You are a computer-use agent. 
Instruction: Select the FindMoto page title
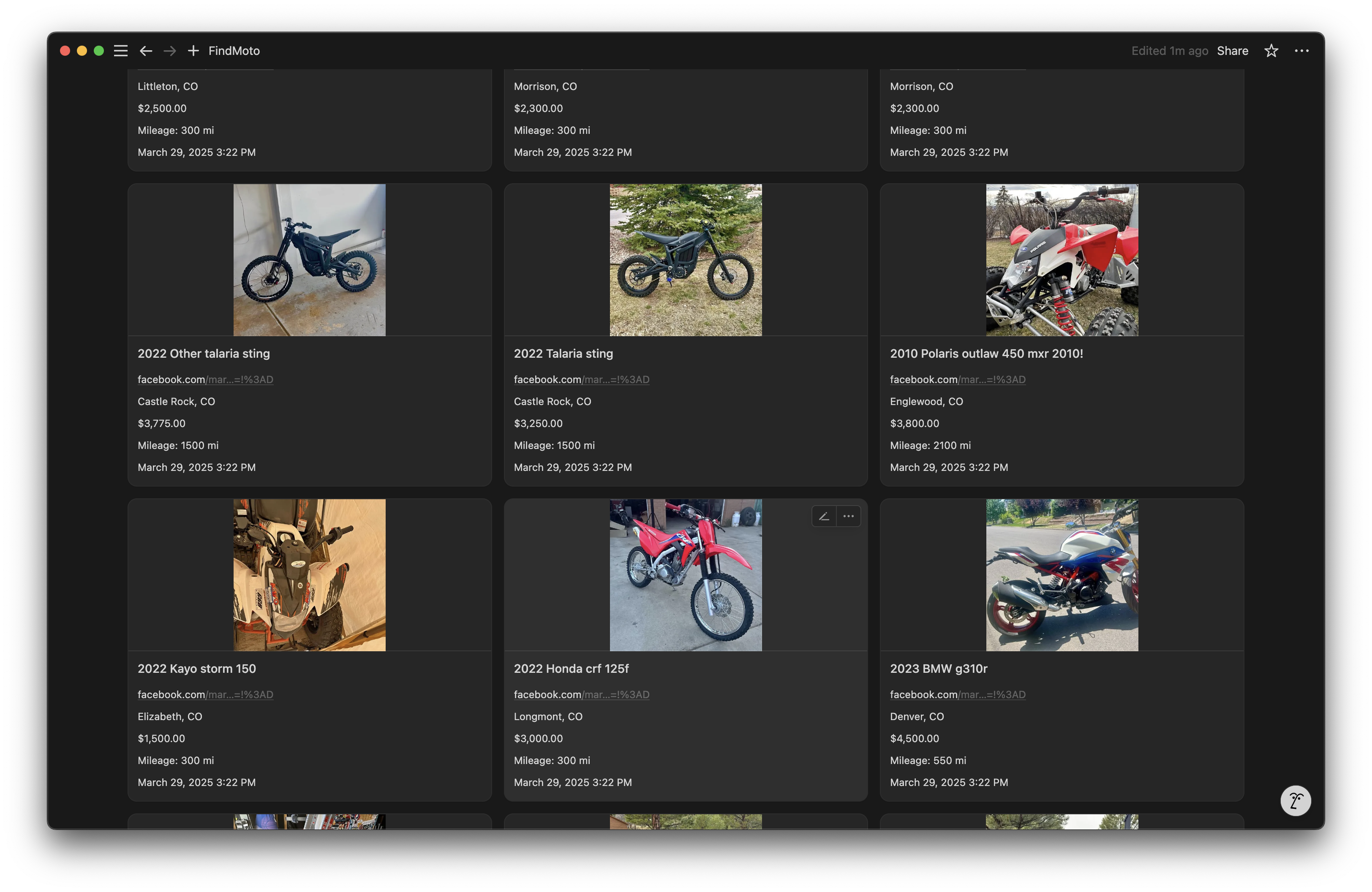pyautogui.click(x=234, y=51)
